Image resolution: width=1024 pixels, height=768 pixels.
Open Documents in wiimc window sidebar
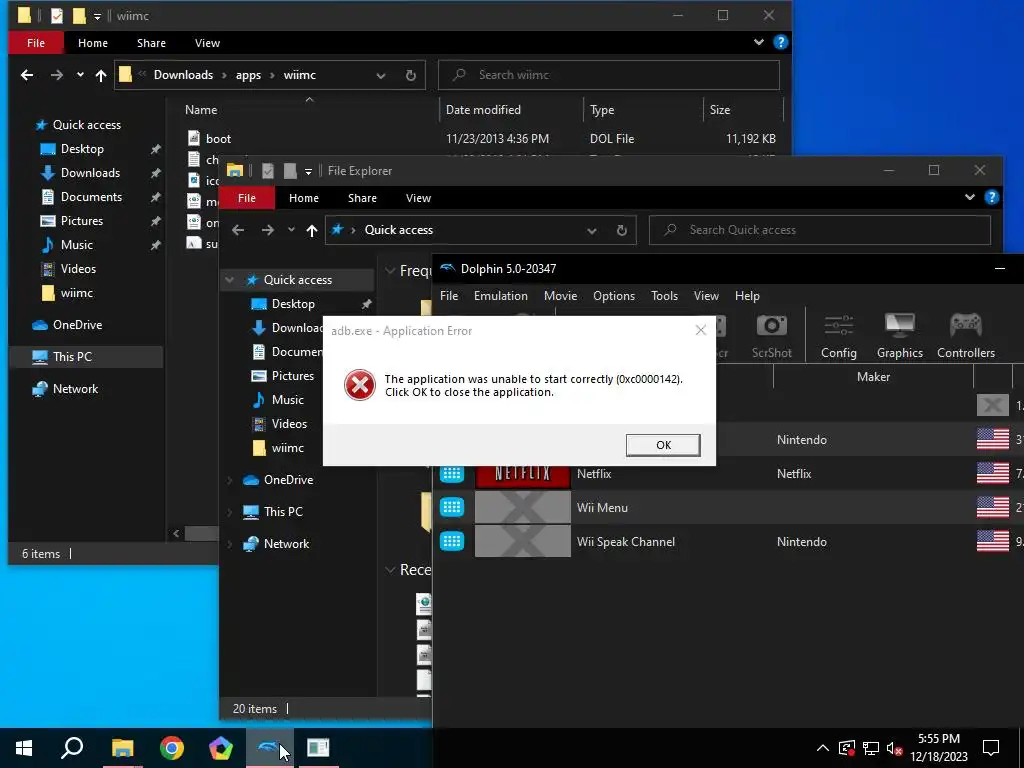tap(91, 197)
